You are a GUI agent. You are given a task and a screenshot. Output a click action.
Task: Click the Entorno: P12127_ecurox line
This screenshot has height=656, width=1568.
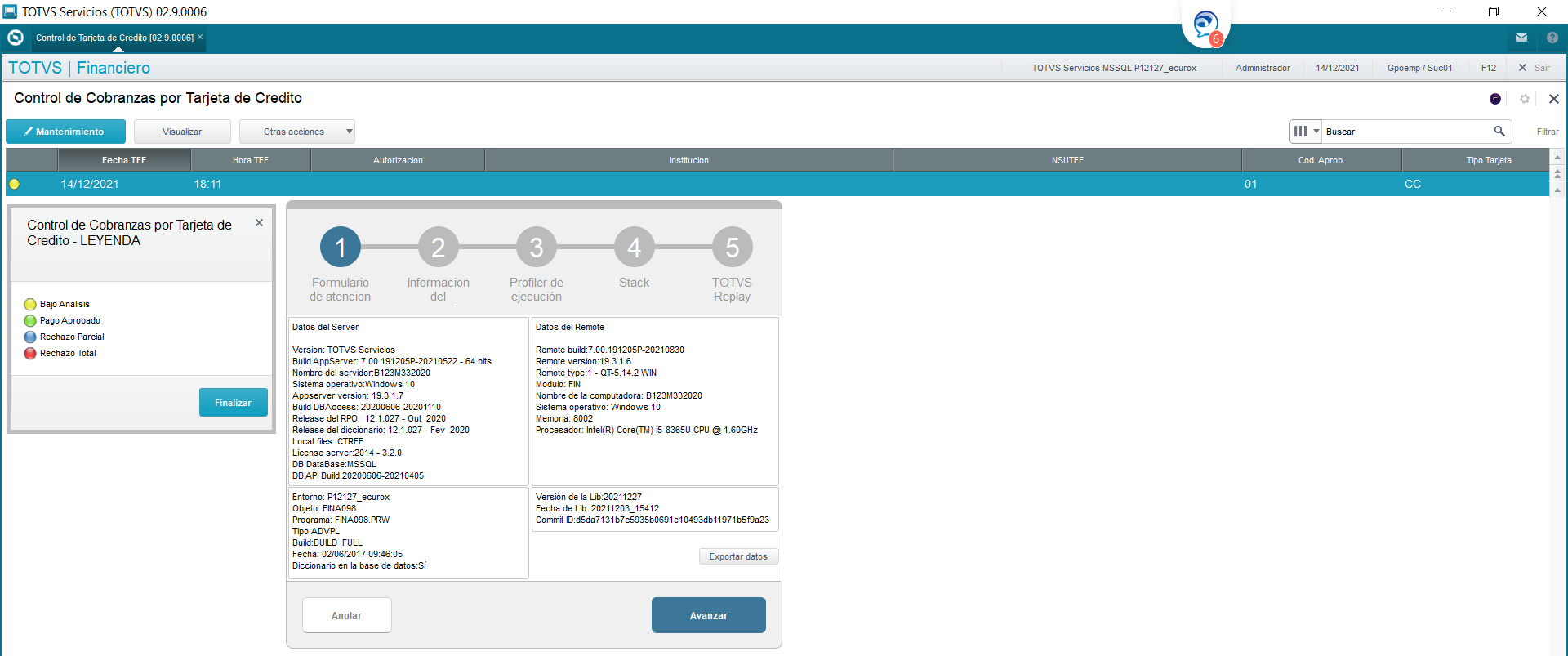point(341,497)
